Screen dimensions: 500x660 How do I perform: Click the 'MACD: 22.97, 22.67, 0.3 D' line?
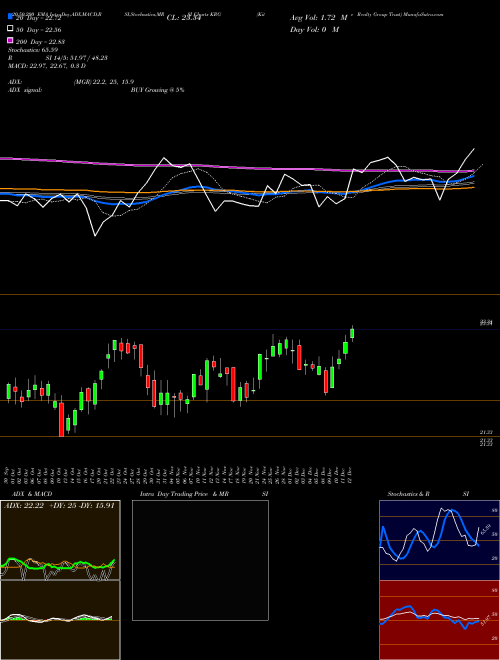(47, 66)
